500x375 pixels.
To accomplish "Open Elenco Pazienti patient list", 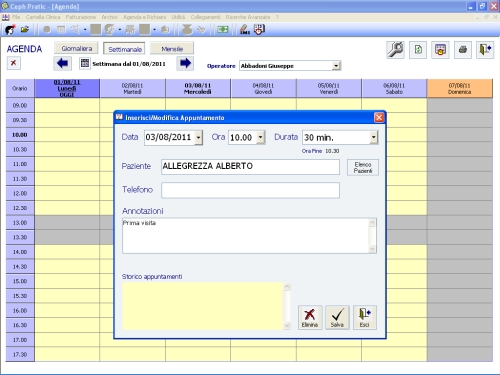I will click(363, 167).
